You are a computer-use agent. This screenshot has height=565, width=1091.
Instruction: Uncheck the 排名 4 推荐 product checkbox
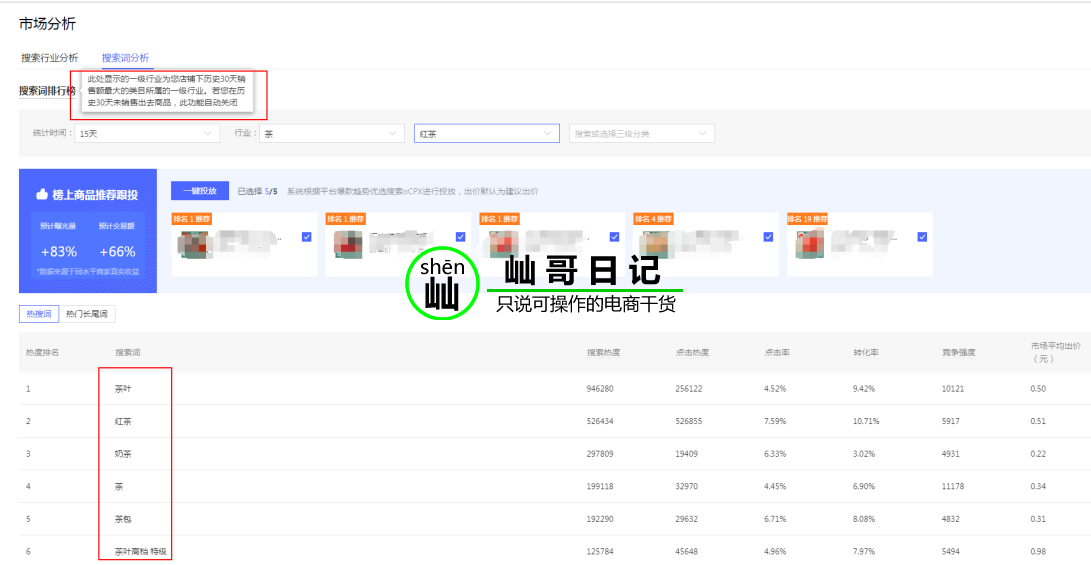(768, 237)
